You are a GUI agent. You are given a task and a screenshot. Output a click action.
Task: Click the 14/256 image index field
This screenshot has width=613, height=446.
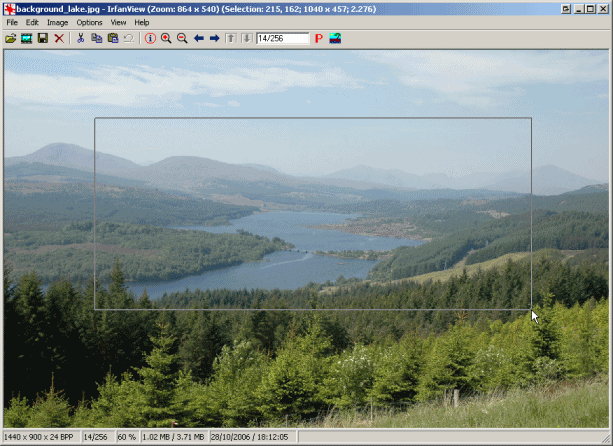(x=282, y=38)
